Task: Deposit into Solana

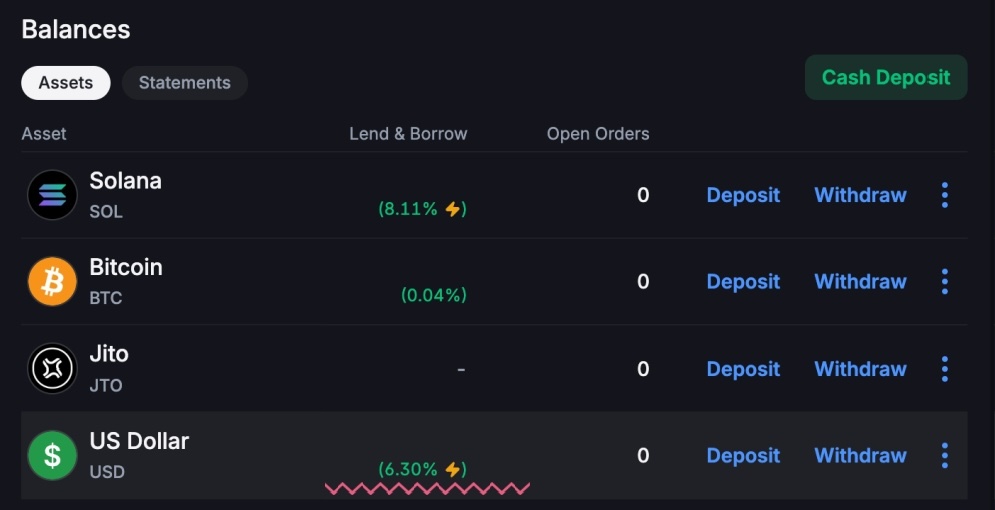Action: pos(743,195)
